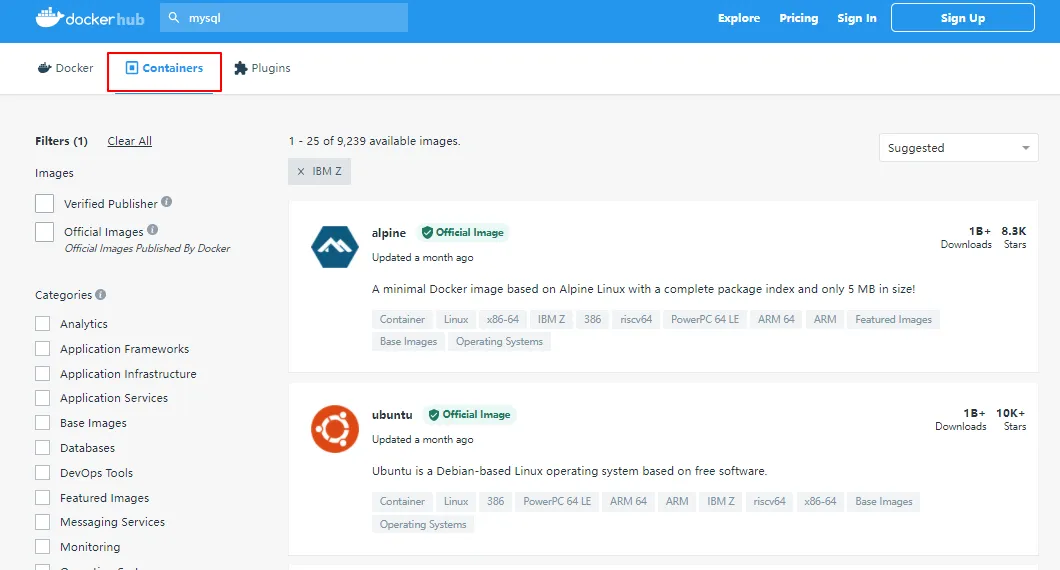The image size is (1060, 570).
Task: Click the ubuntu description text
Action: (x=569, y=471)
